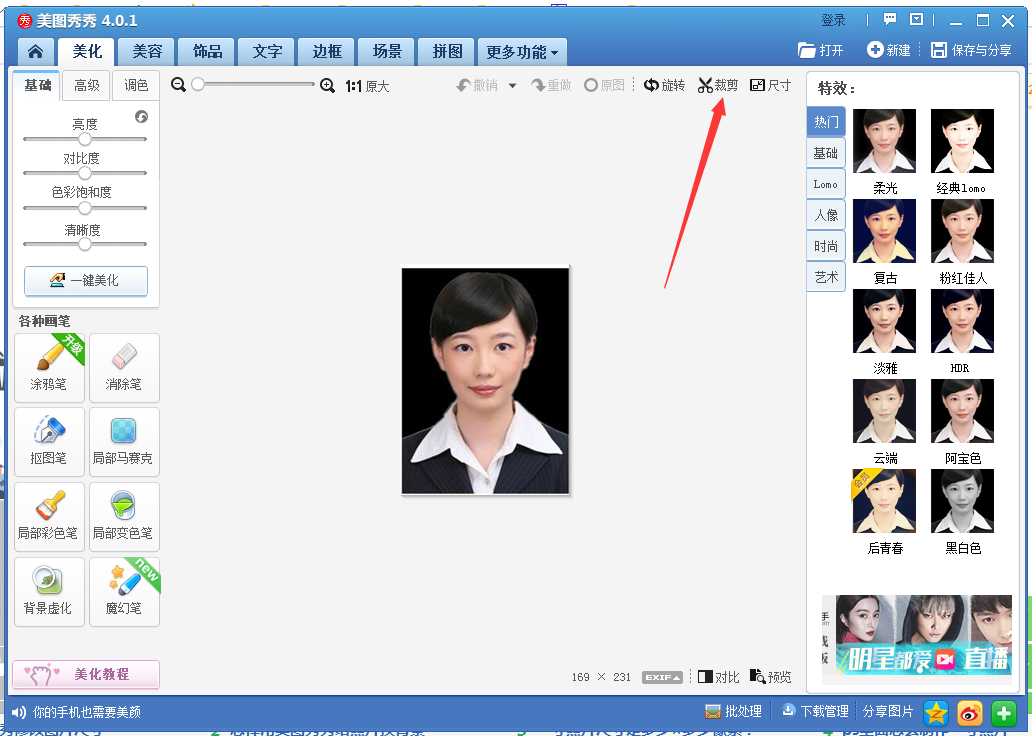Share to Weibo icon

[970, 712]
